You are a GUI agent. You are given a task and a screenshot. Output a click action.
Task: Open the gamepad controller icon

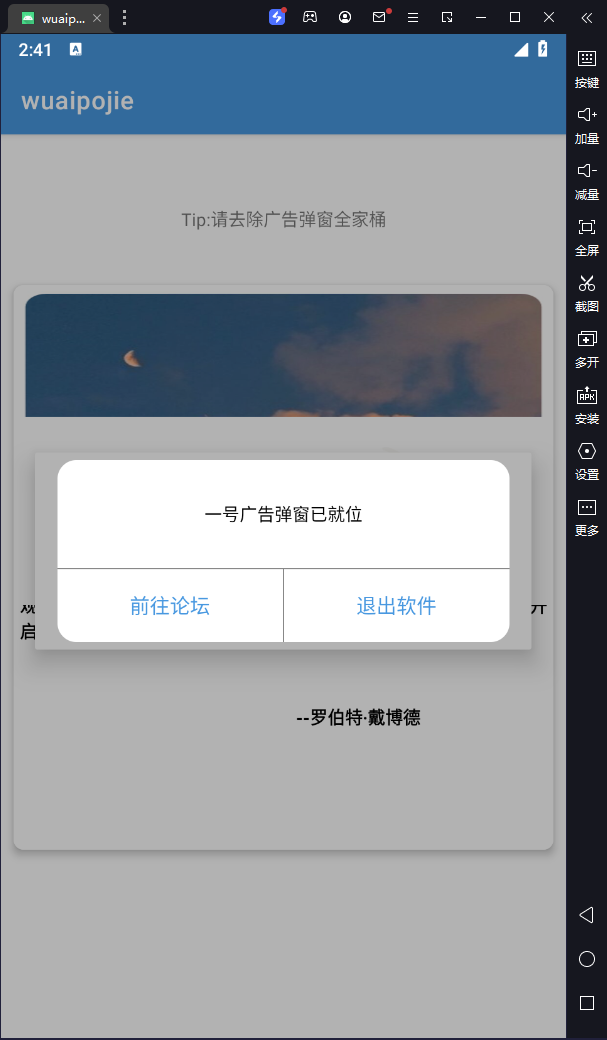click(310, 17)
